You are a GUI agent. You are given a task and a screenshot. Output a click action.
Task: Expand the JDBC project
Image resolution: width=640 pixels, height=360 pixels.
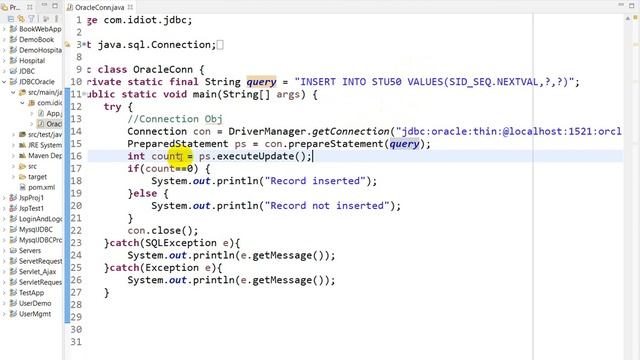tap(4, 71)
